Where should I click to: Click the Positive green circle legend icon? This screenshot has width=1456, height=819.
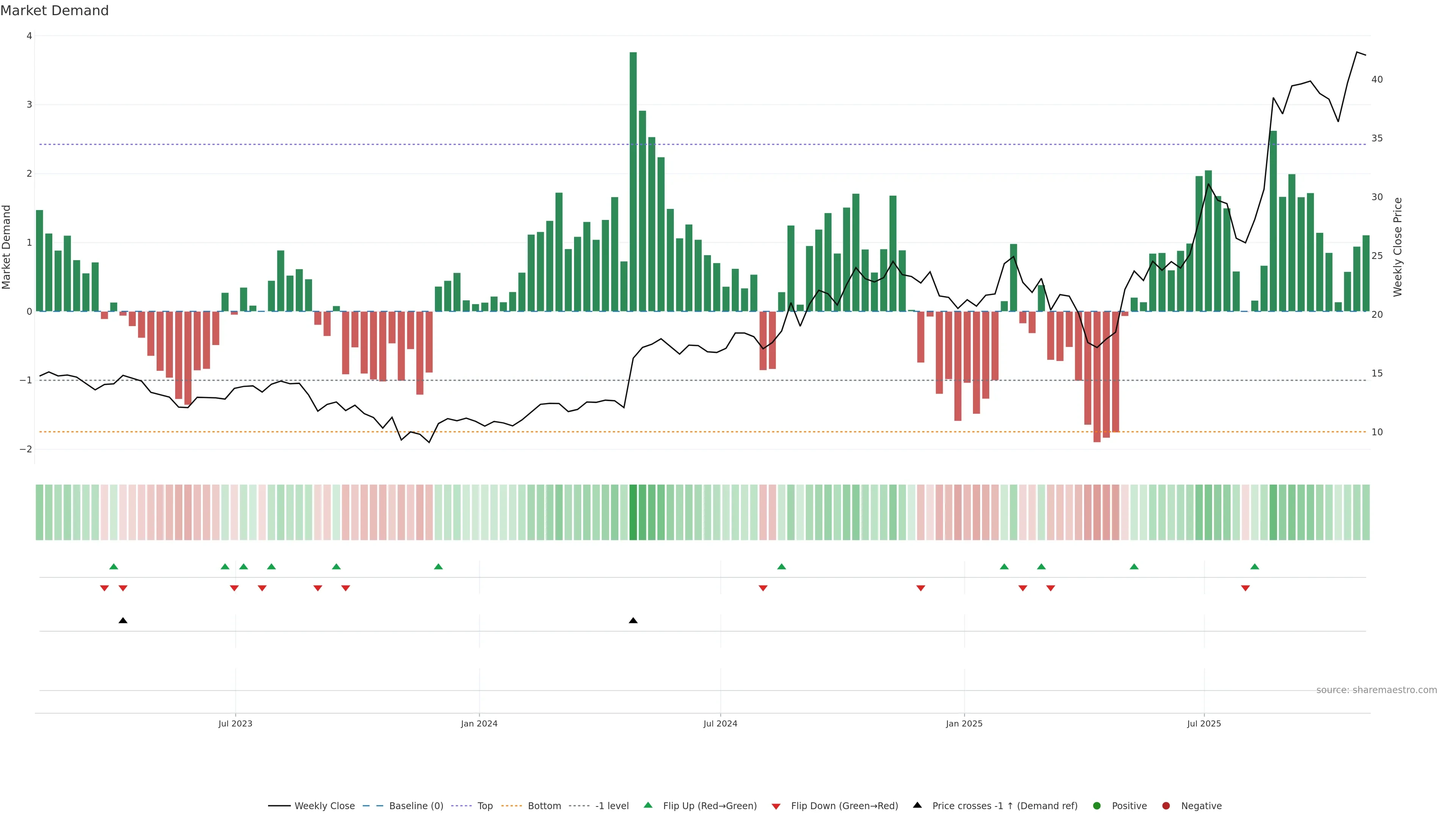pos(1097,806)
